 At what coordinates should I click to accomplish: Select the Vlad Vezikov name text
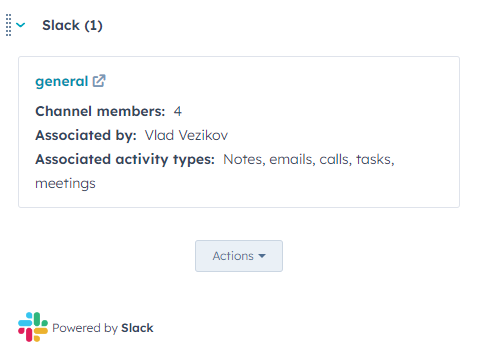coord(186,135)
